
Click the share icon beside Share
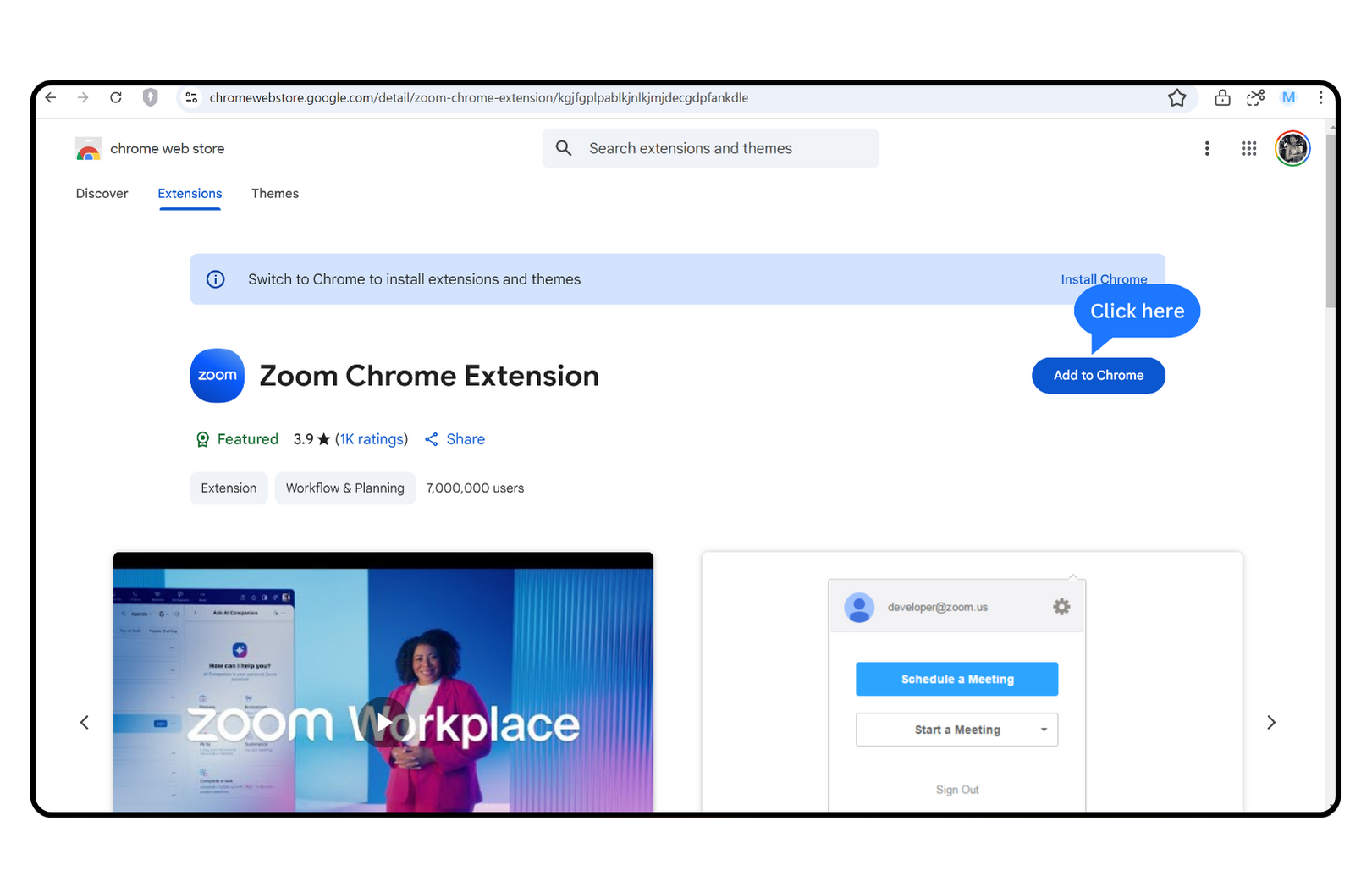[x=432, y=439]
